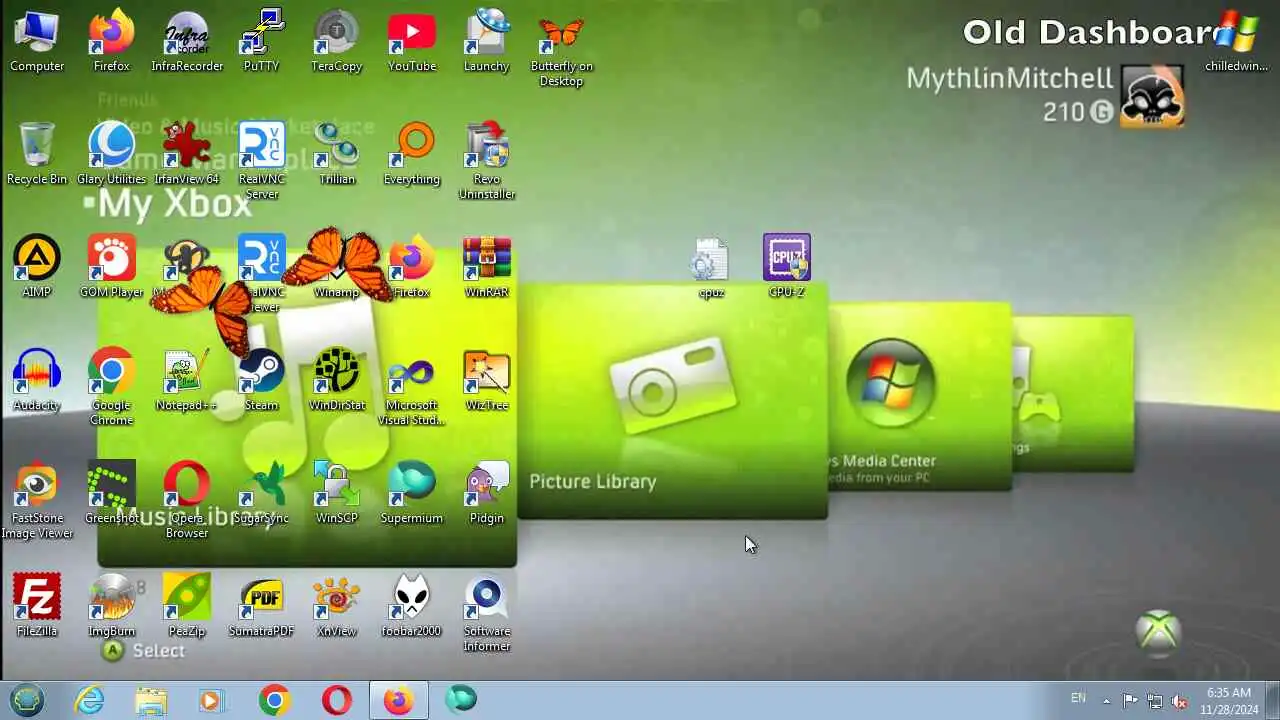Image resolution: width=1280 pixels, height=720 pixels.
Task: Open the SumatraPDF shortcut
Action: click(262, 606)
